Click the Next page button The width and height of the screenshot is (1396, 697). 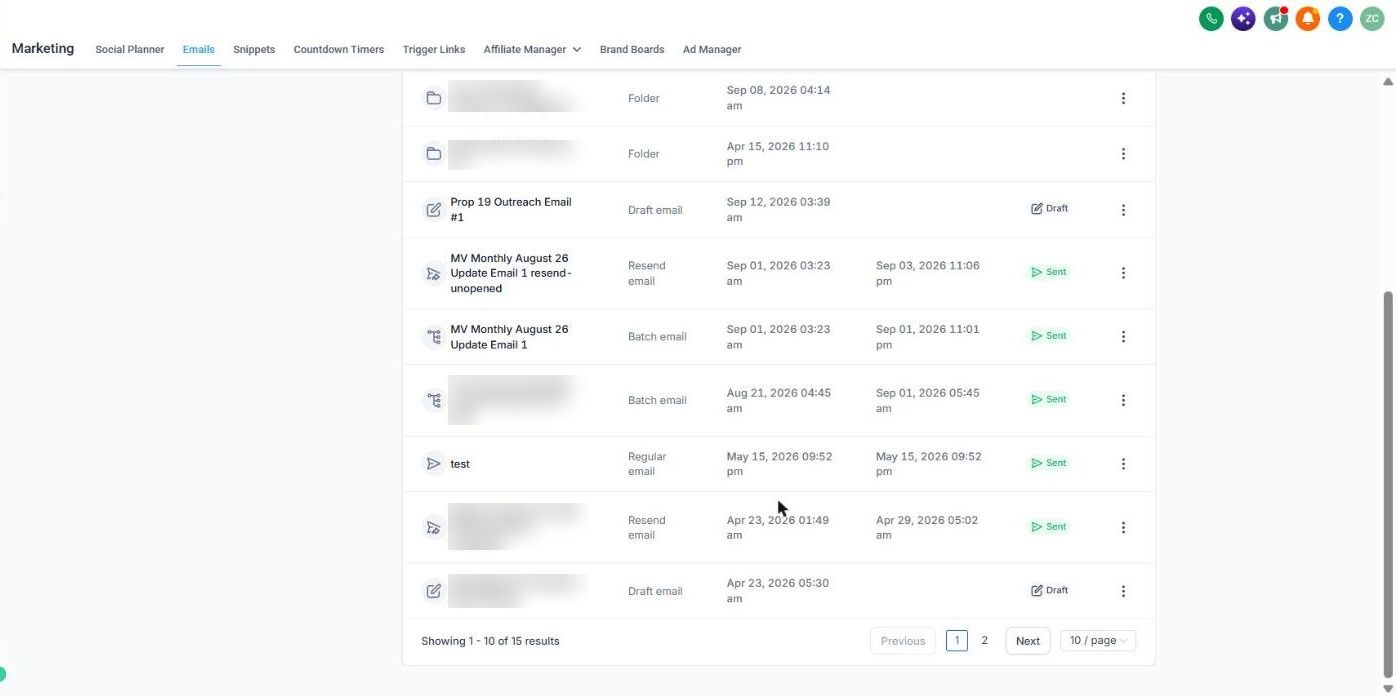click(x=1028, y=641)
